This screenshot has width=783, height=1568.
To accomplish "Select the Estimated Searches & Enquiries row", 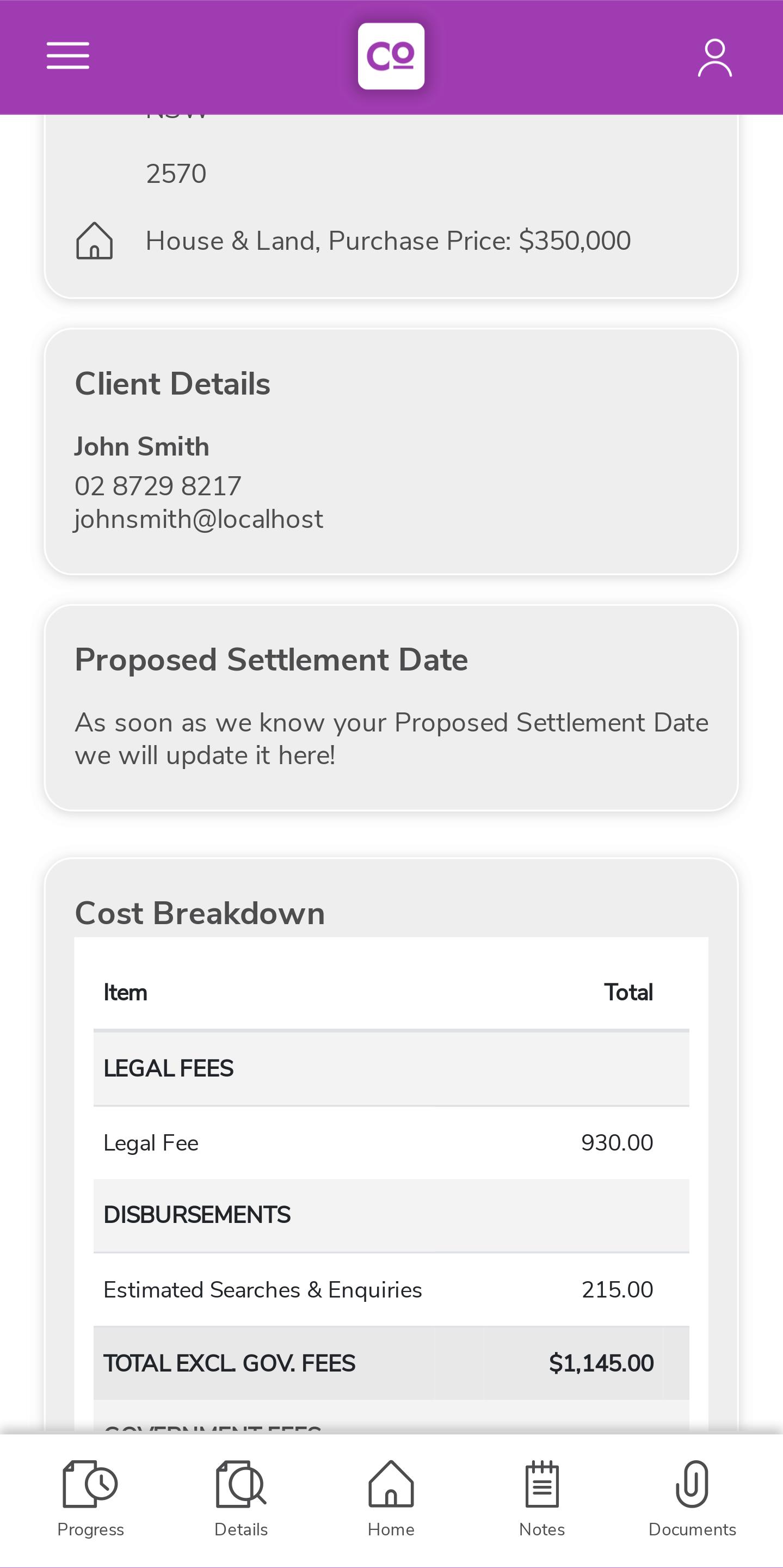I will [391, 1289].
